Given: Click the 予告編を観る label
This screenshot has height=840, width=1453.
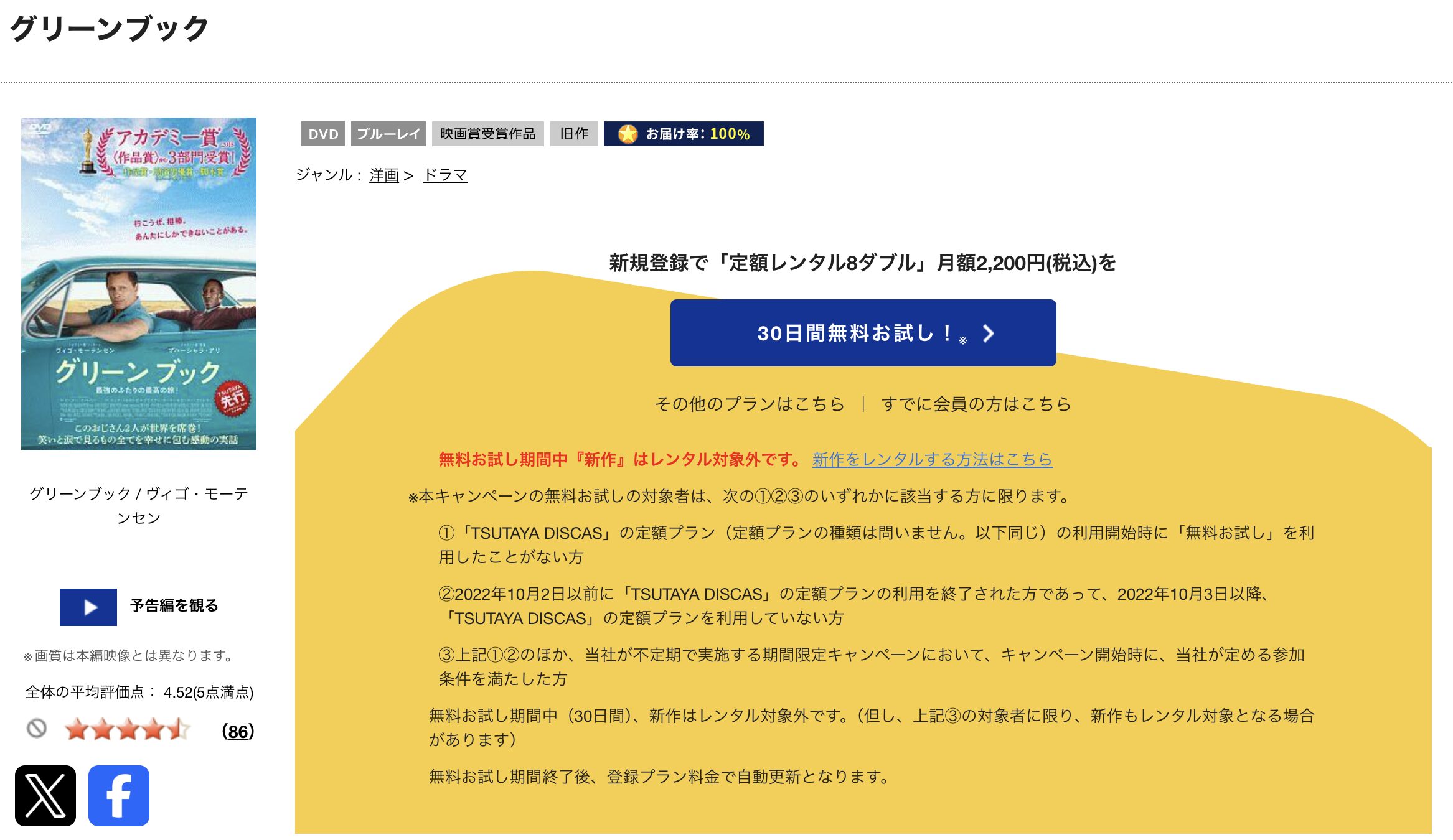Looking at the screenshot, I should (x=174, y=606).
